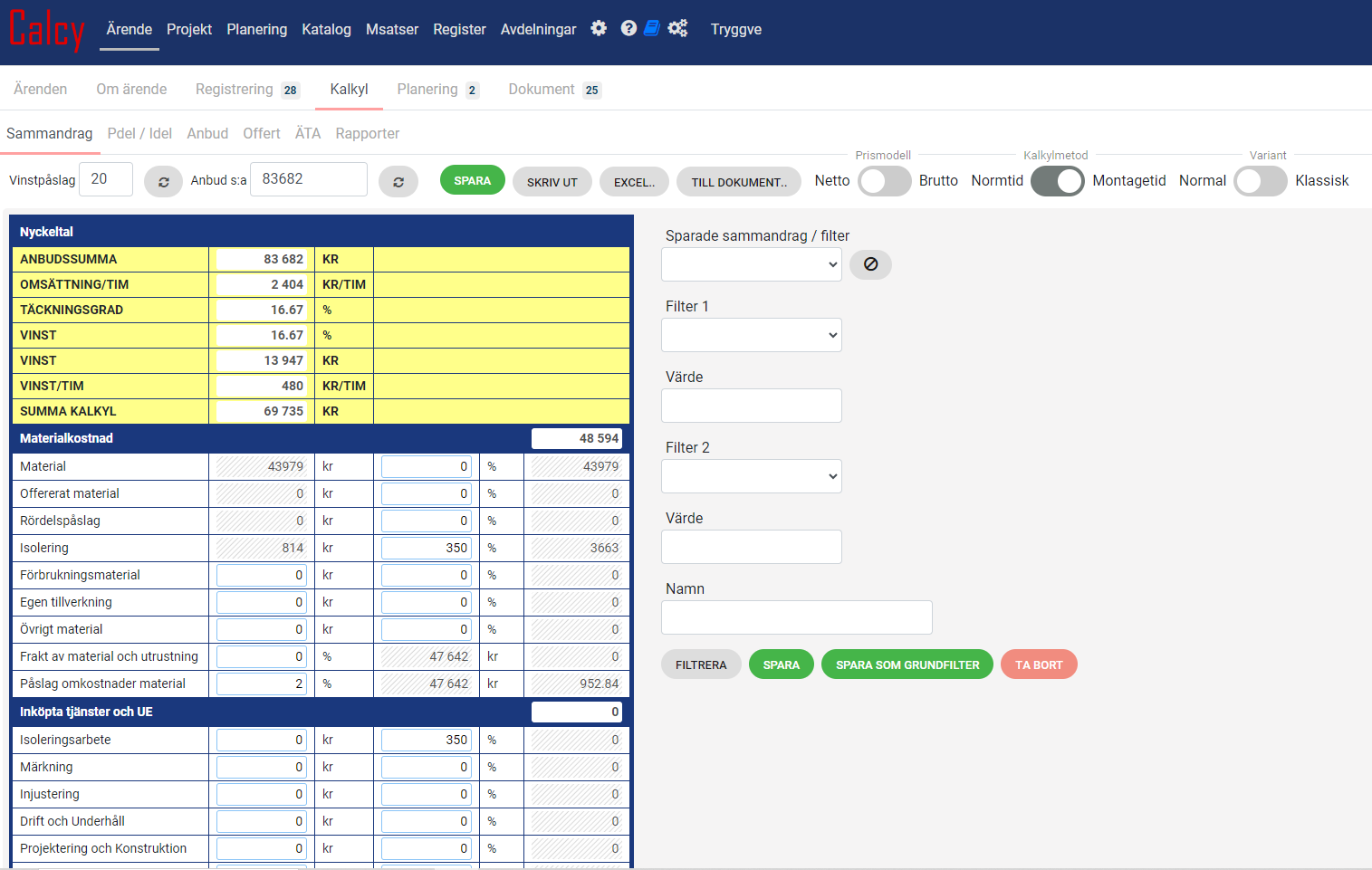Clear saved filter with the ban icon
This screenshot has height=870, width=1372.
point(870,264)
